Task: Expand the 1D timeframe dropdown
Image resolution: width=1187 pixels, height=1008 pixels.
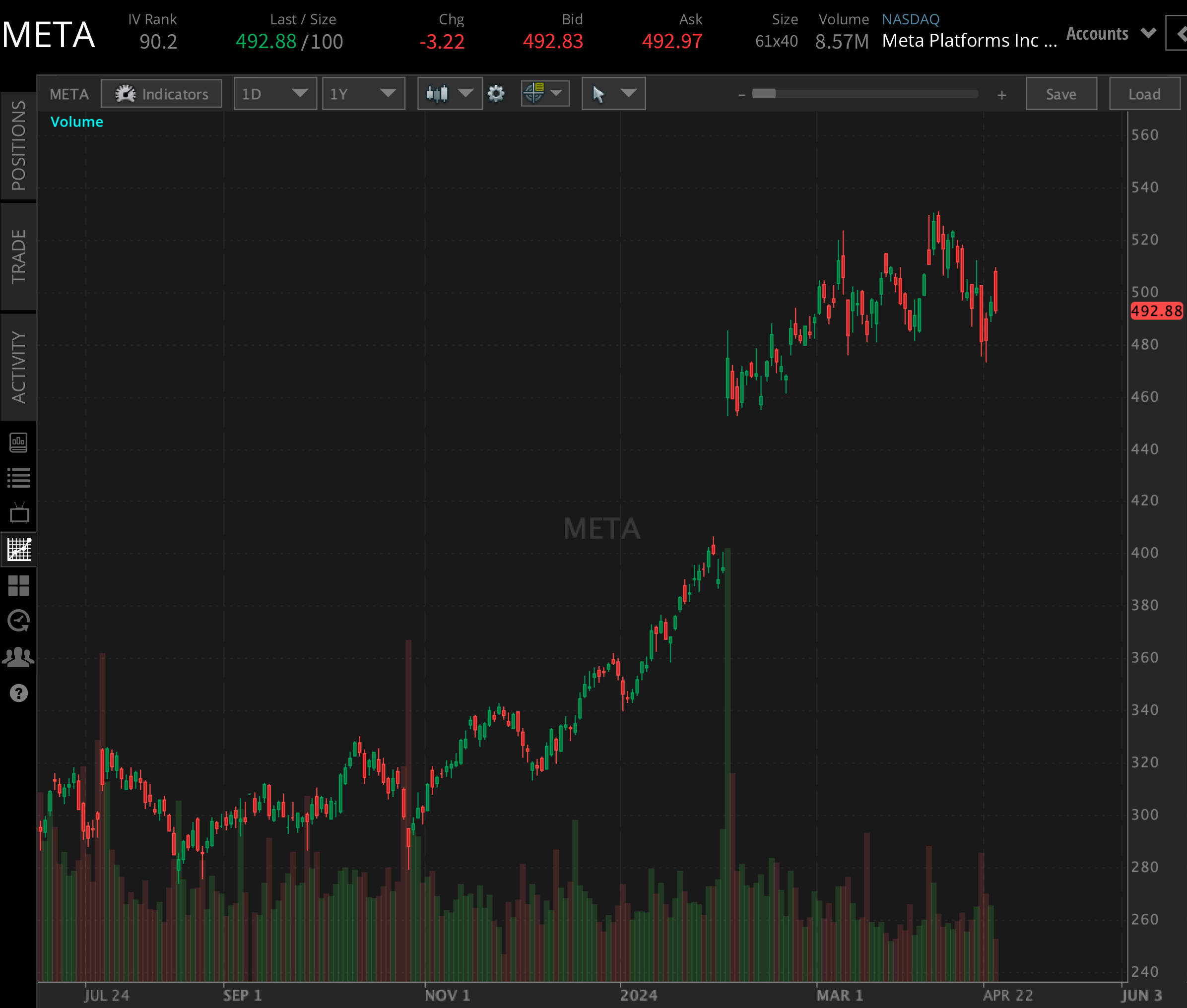Action: tap(275, 94)
